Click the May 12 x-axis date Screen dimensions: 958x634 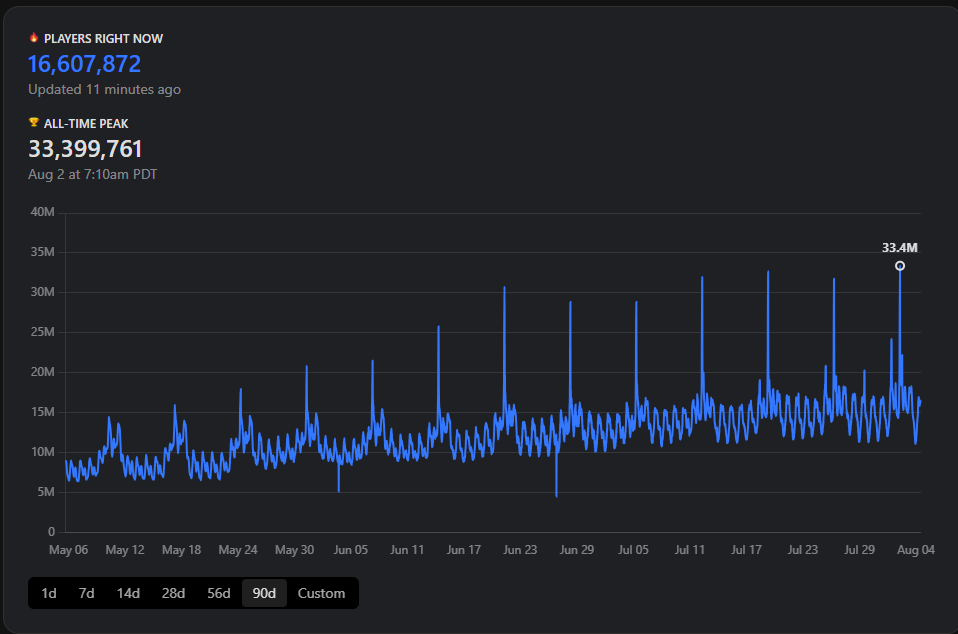pos(125,550)
